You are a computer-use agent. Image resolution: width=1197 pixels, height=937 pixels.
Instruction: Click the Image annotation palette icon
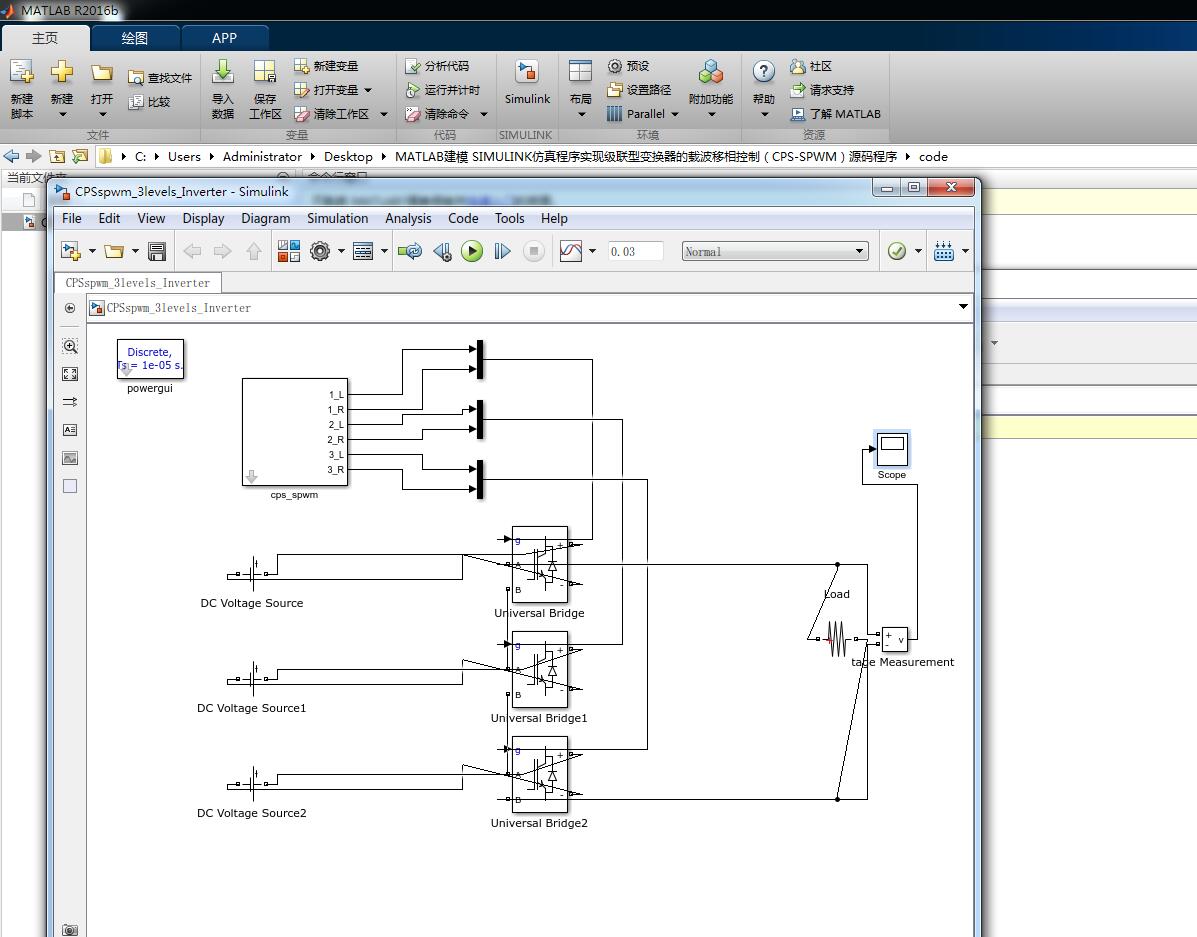[x=70, y=458]
